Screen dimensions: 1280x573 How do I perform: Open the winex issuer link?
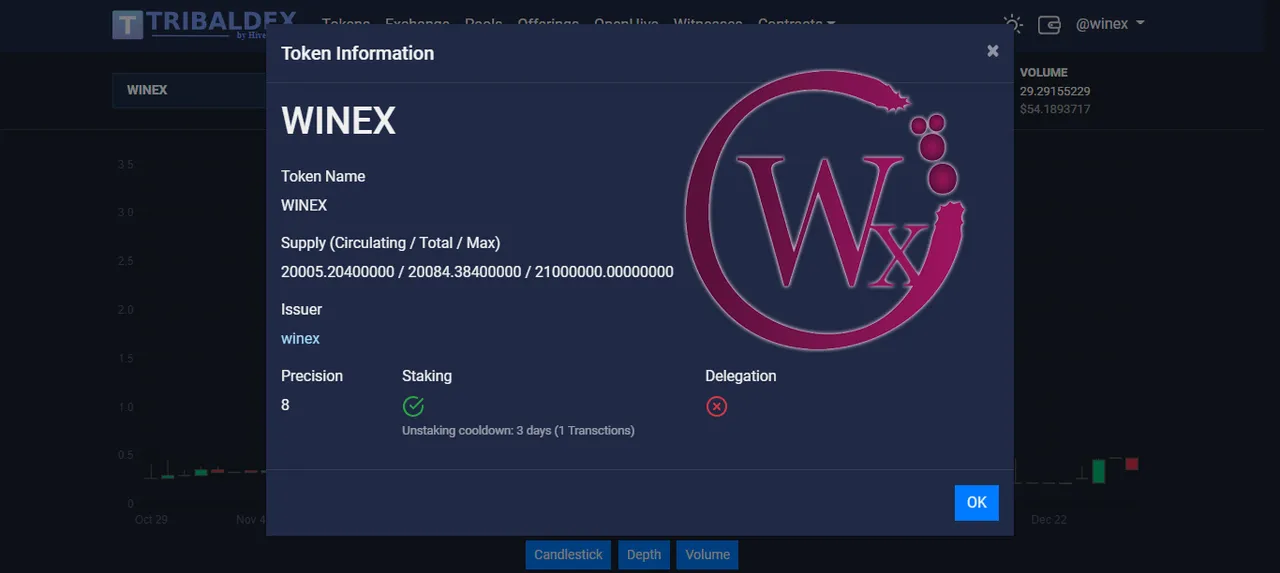[x=300, y=339]
